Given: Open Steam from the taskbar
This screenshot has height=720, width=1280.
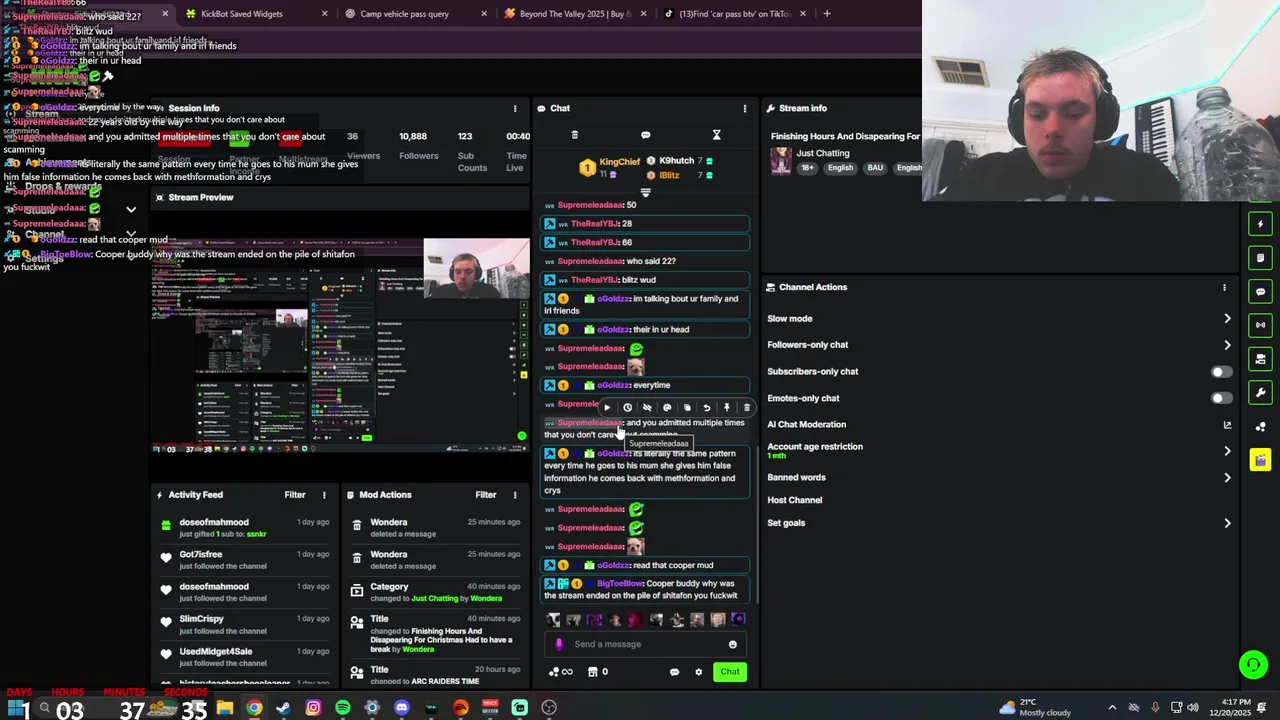Looking at the screenshot, I should [284, 708].
